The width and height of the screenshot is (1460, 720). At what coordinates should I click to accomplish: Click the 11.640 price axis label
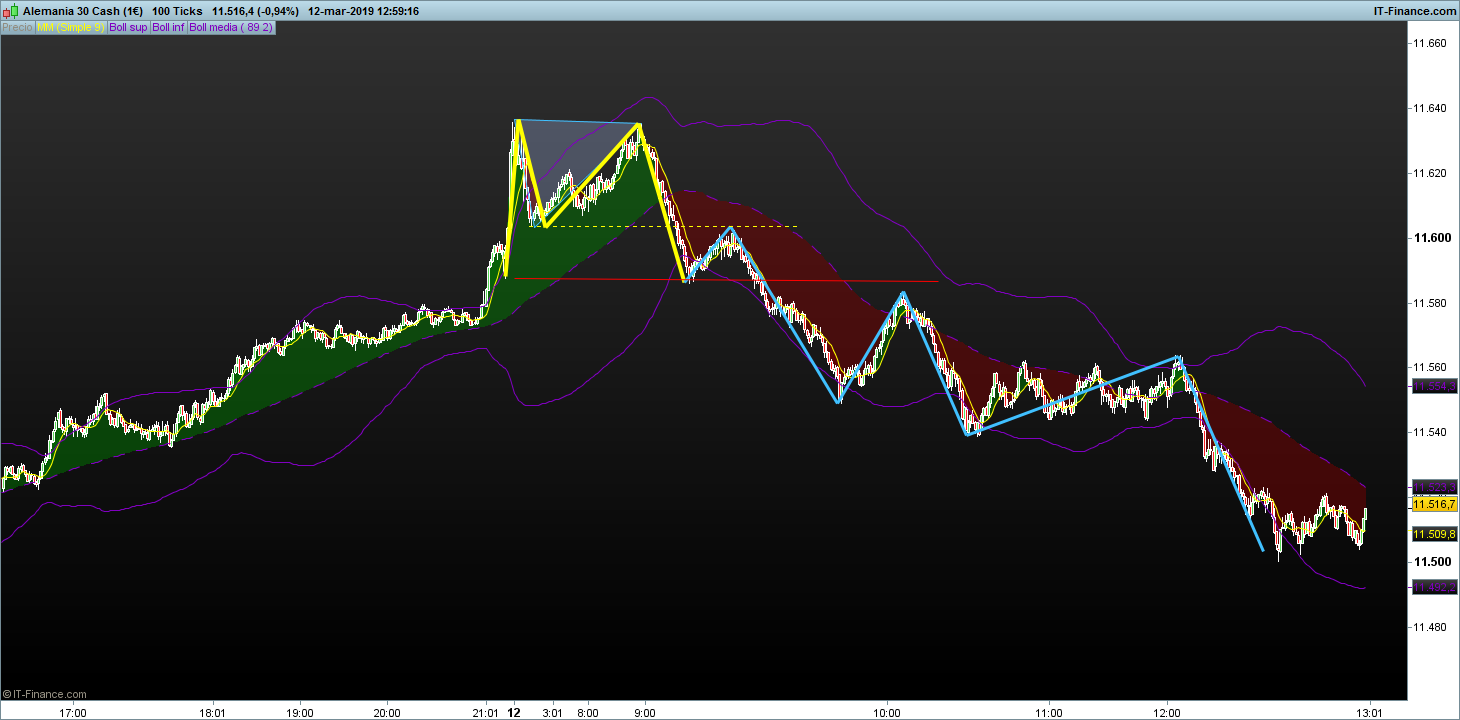1429,108
